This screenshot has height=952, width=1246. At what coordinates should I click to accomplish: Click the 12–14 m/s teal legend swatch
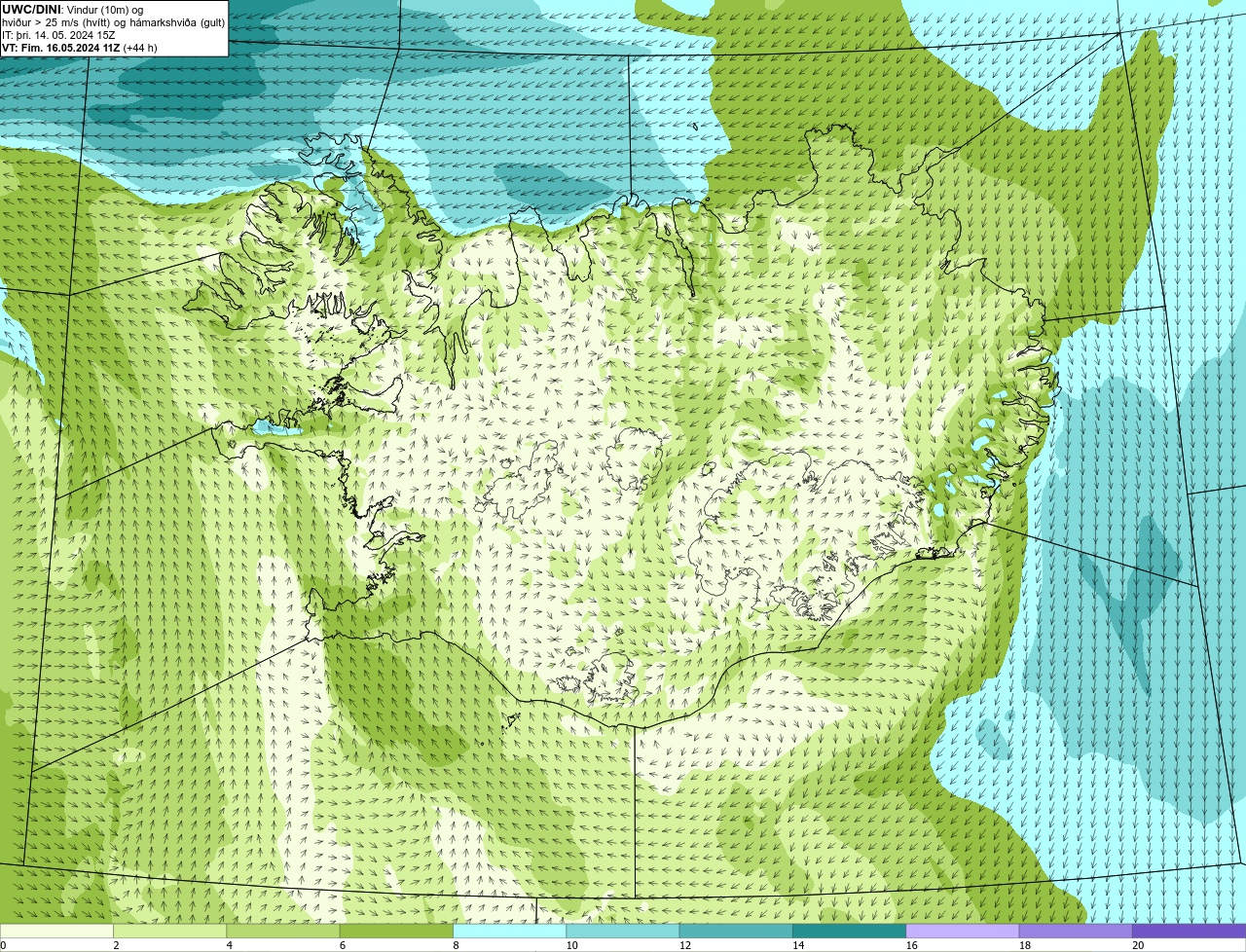point(736,931)
